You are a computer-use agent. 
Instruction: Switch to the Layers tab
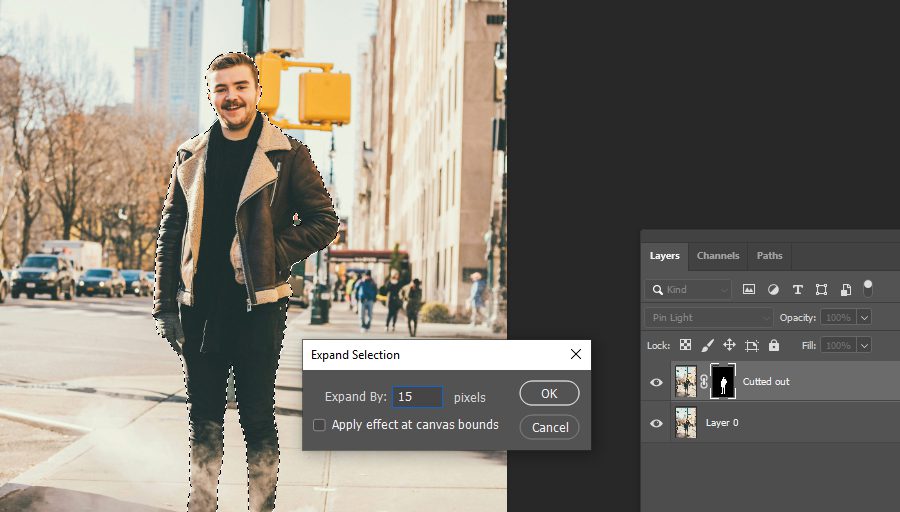point(664,256)
